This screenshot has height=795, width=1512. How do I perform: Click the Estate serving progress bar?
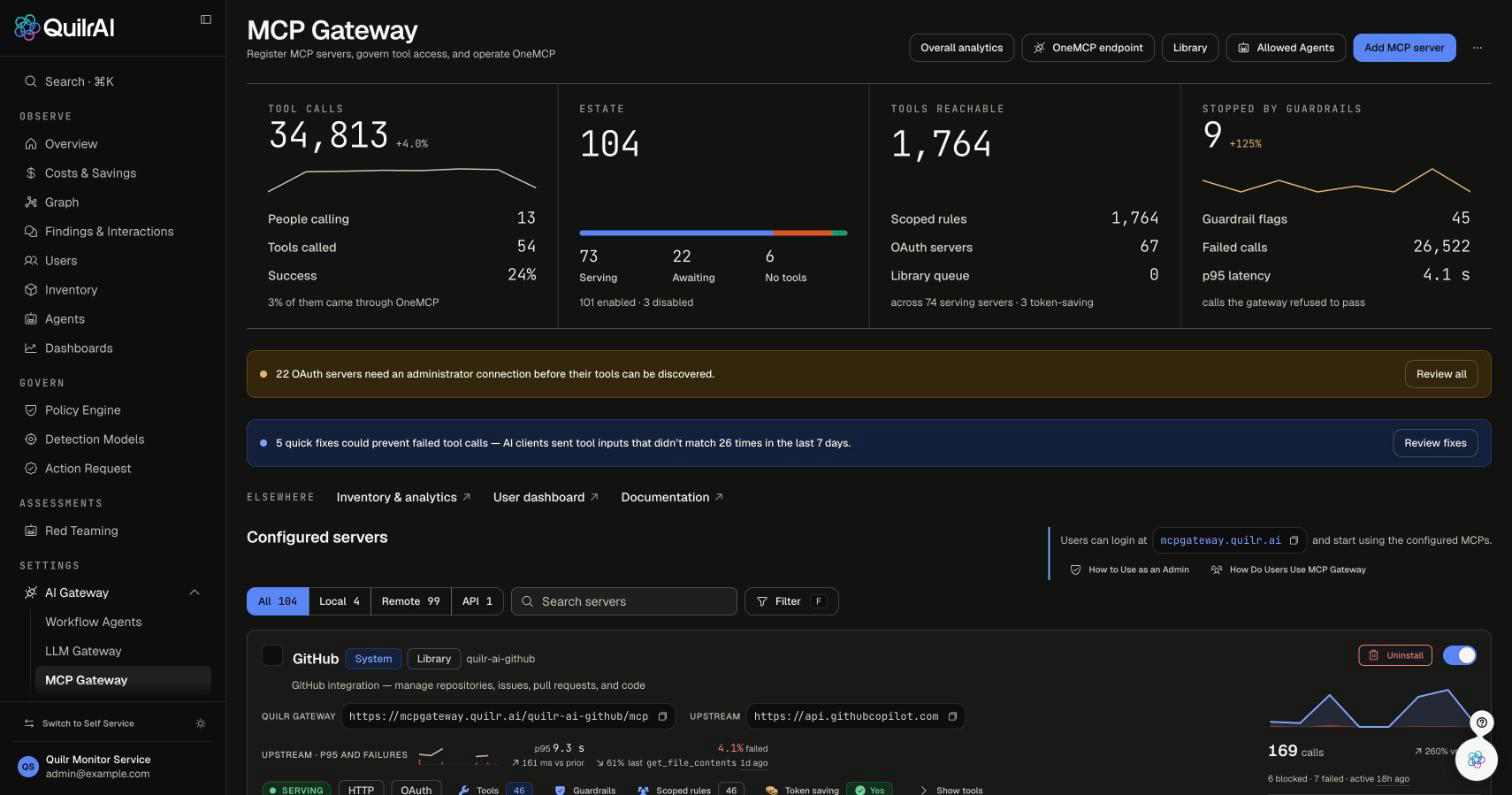coord(713,233)
